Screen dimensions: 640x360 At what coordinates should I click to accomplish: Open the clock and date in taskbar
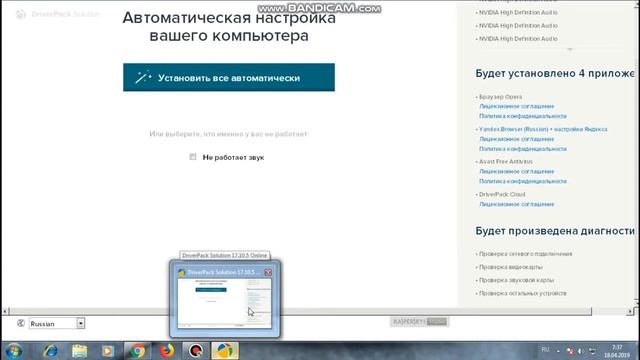point(617,351)
